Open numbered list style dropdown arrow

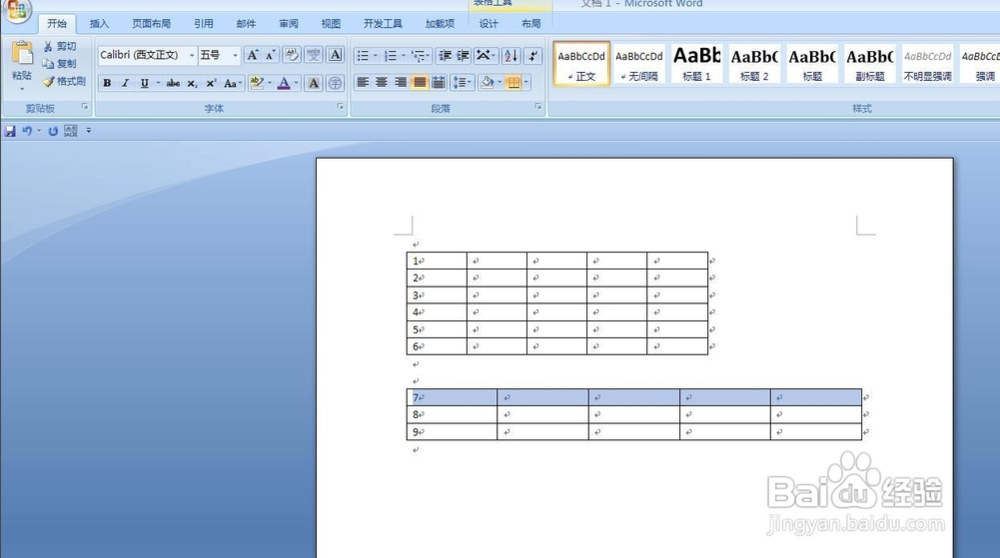[403, 56]
